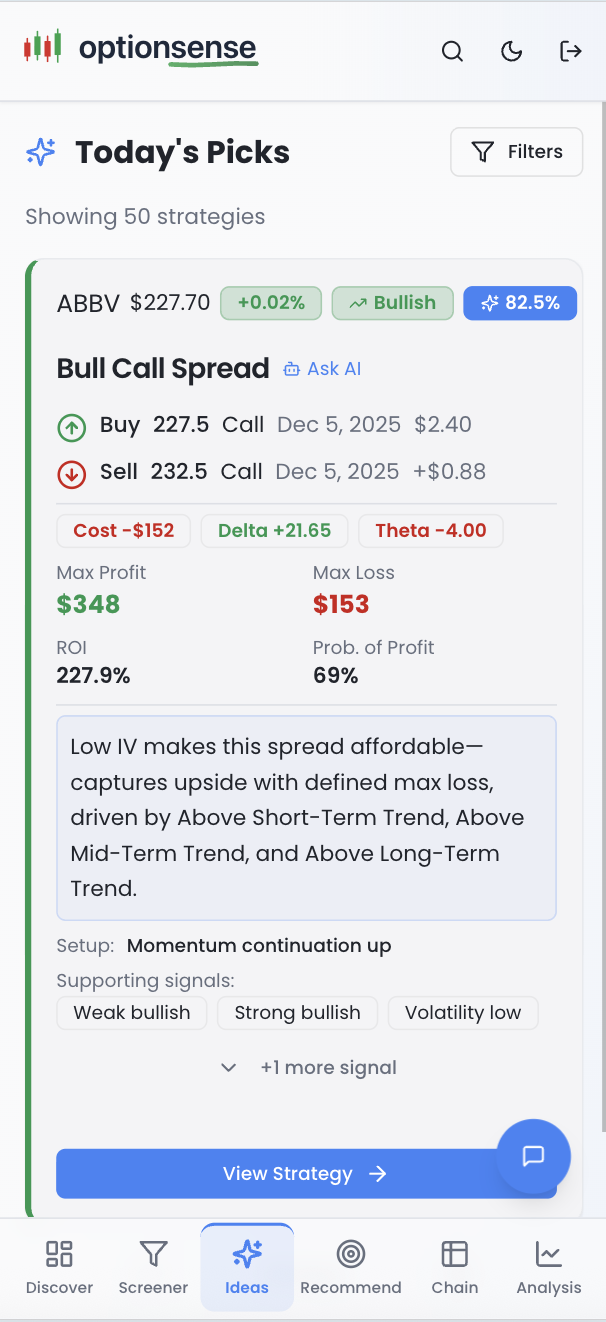Click the search magnifier icon
The height and width of the screenshot is (1322, 606).
pyautogui.click(x=452, y=52)
